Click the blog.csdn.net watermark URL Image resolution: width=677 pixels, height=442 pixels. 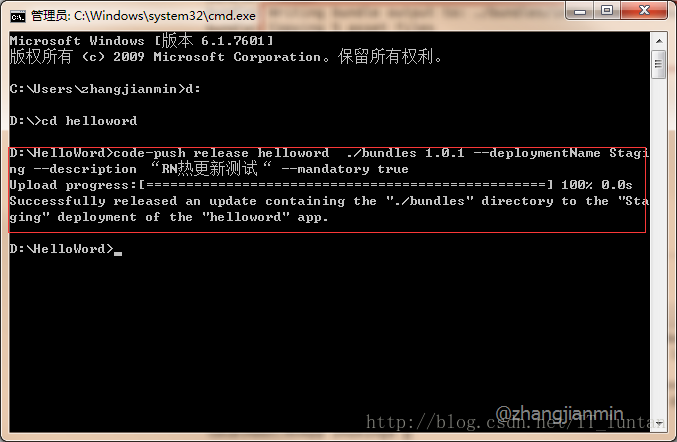click(515, 422)
